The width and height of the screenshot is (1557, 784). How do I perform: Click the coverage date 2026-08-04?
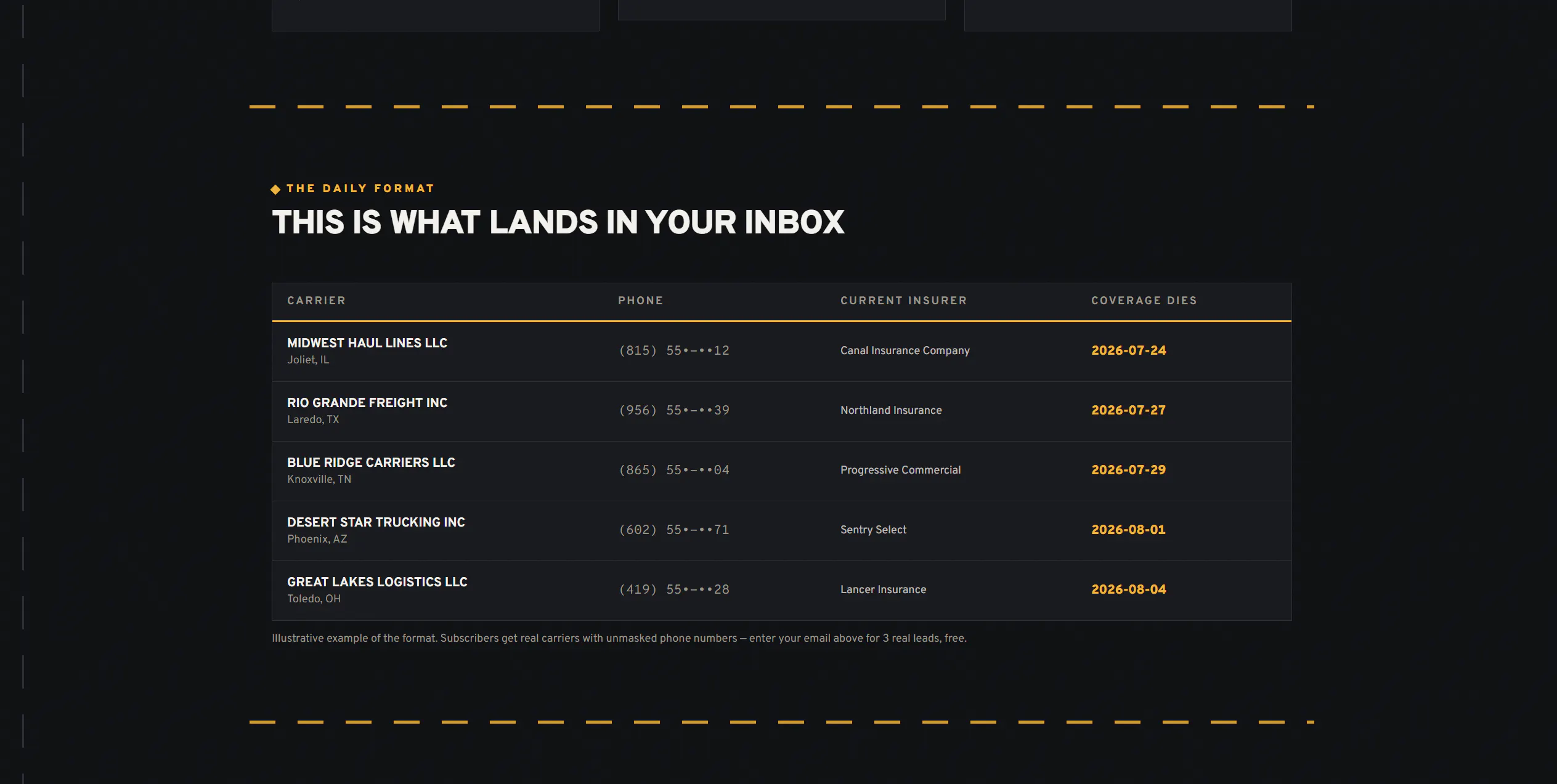(1129, 589)
